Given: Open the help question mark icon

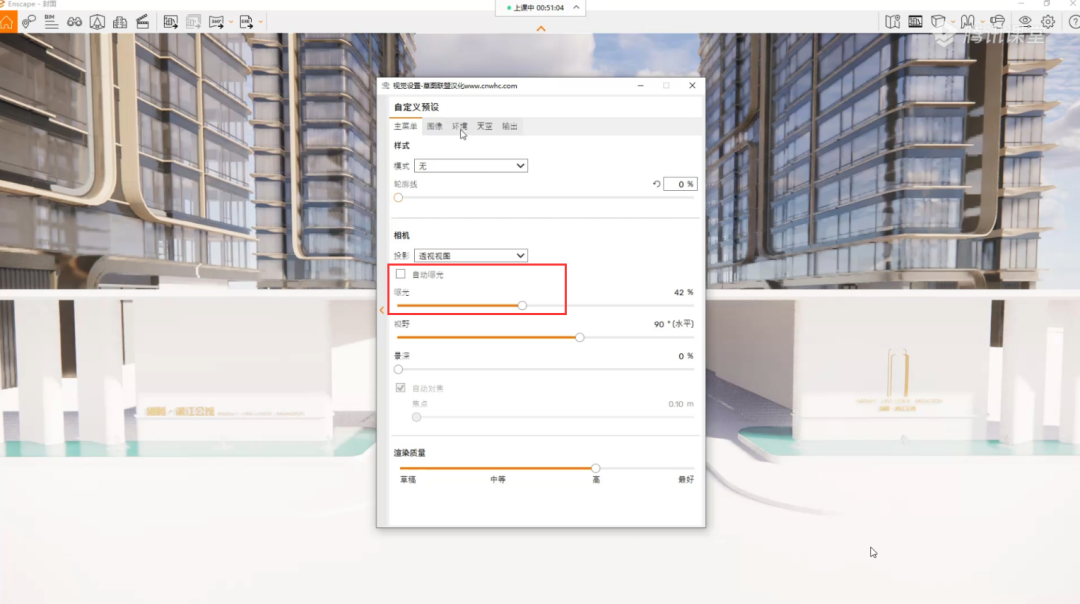Looking at the screenshot, I should pos(1073,22).
